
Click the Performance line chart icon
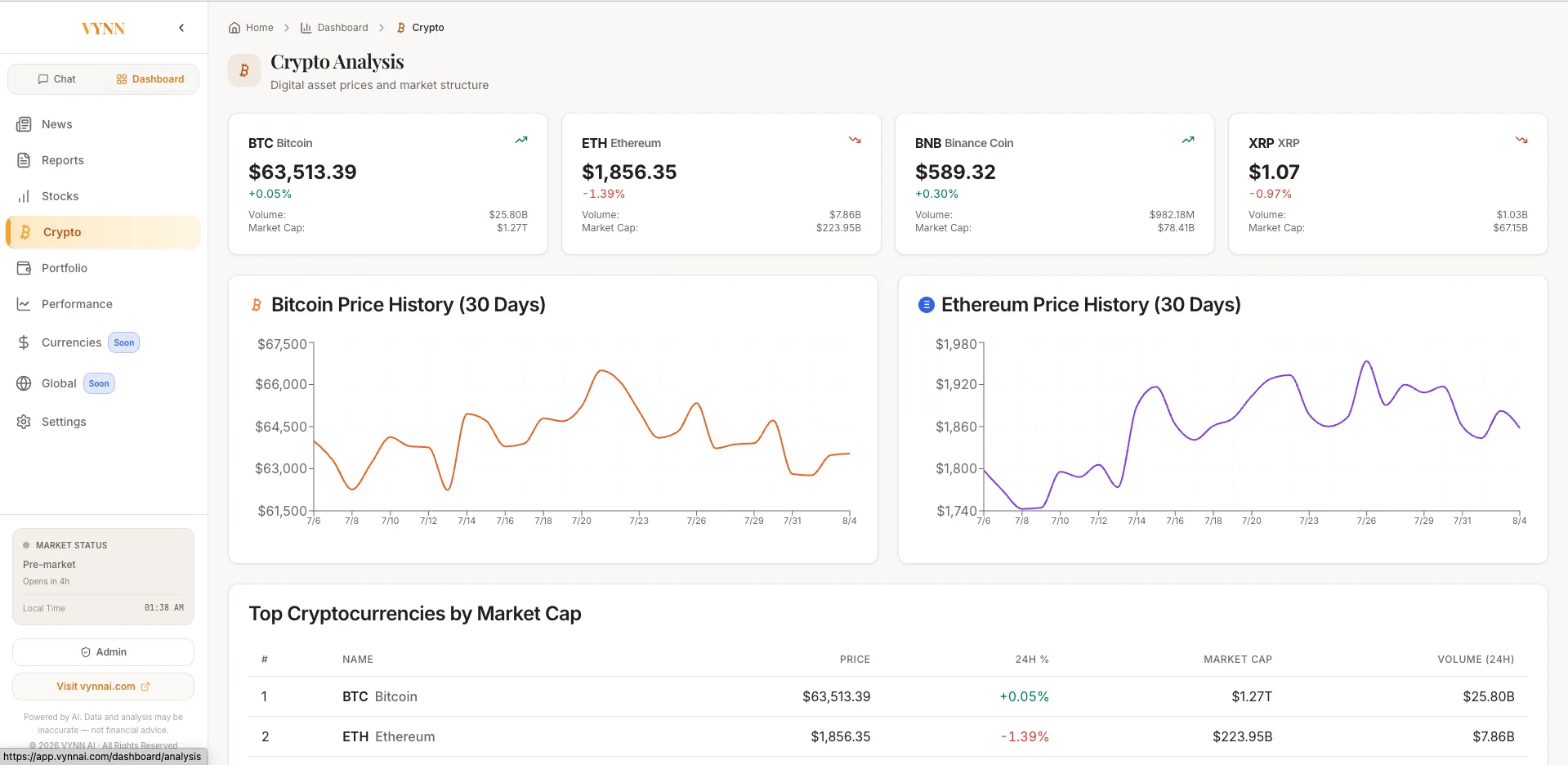coord(25,304)
